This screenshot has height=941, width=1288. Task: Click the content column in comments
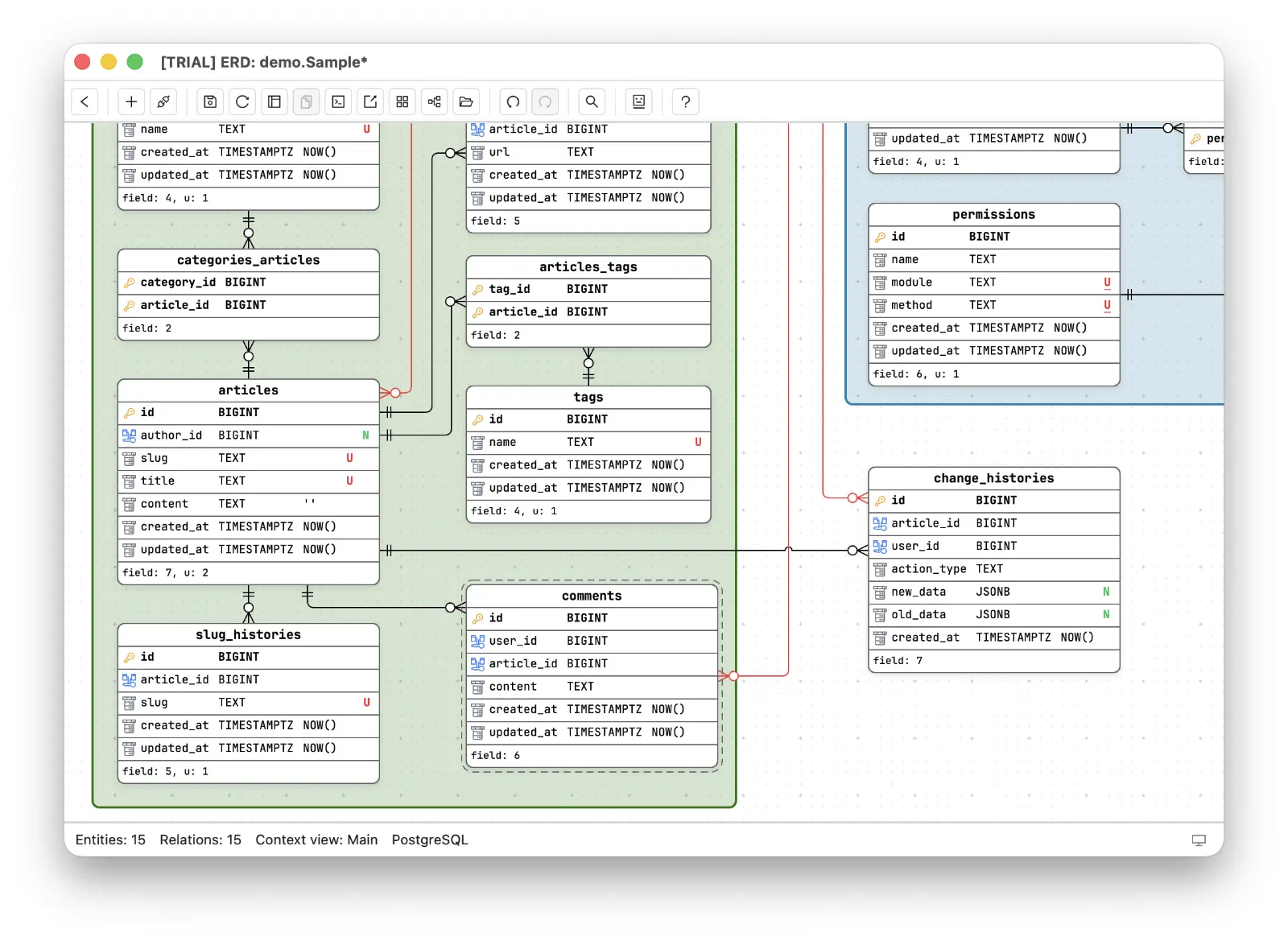592,687
